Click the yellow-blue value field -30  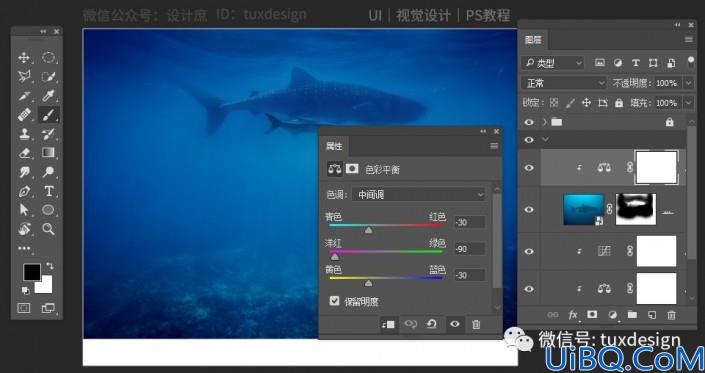469,275
